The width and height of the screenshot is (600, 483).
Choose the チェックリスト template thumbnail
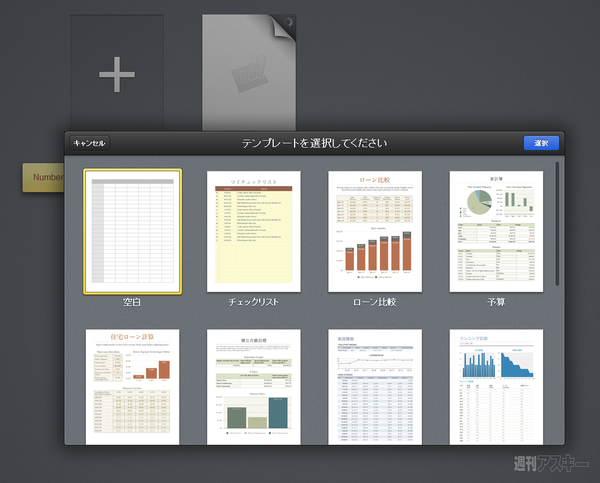click(x=254, y=232)
